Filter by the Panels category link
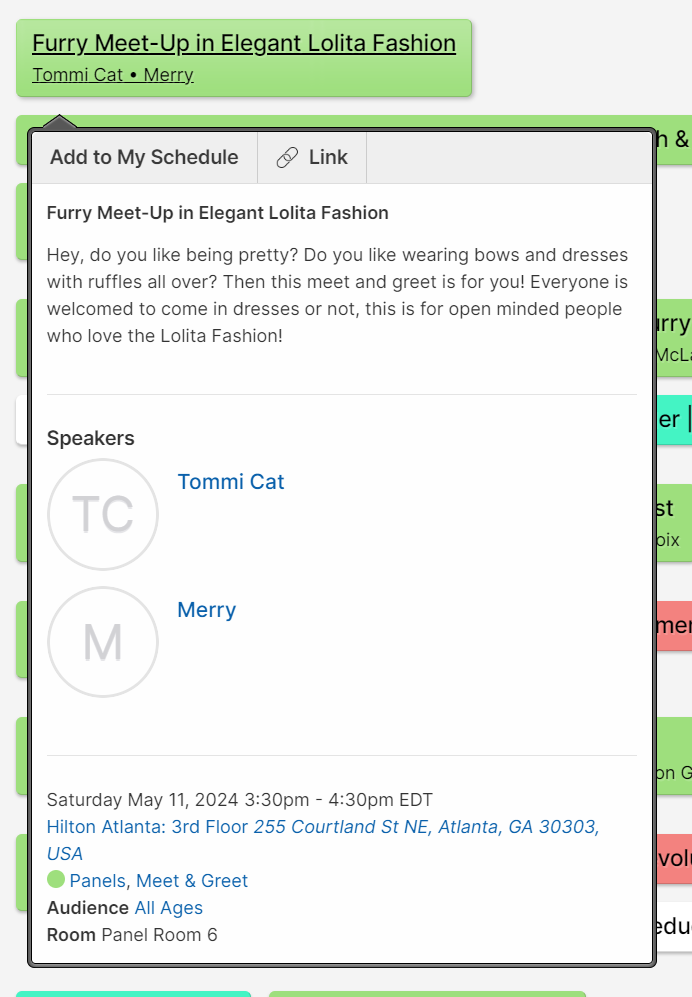The height and width of the screenshot is (997, 692). coord(97,881)
